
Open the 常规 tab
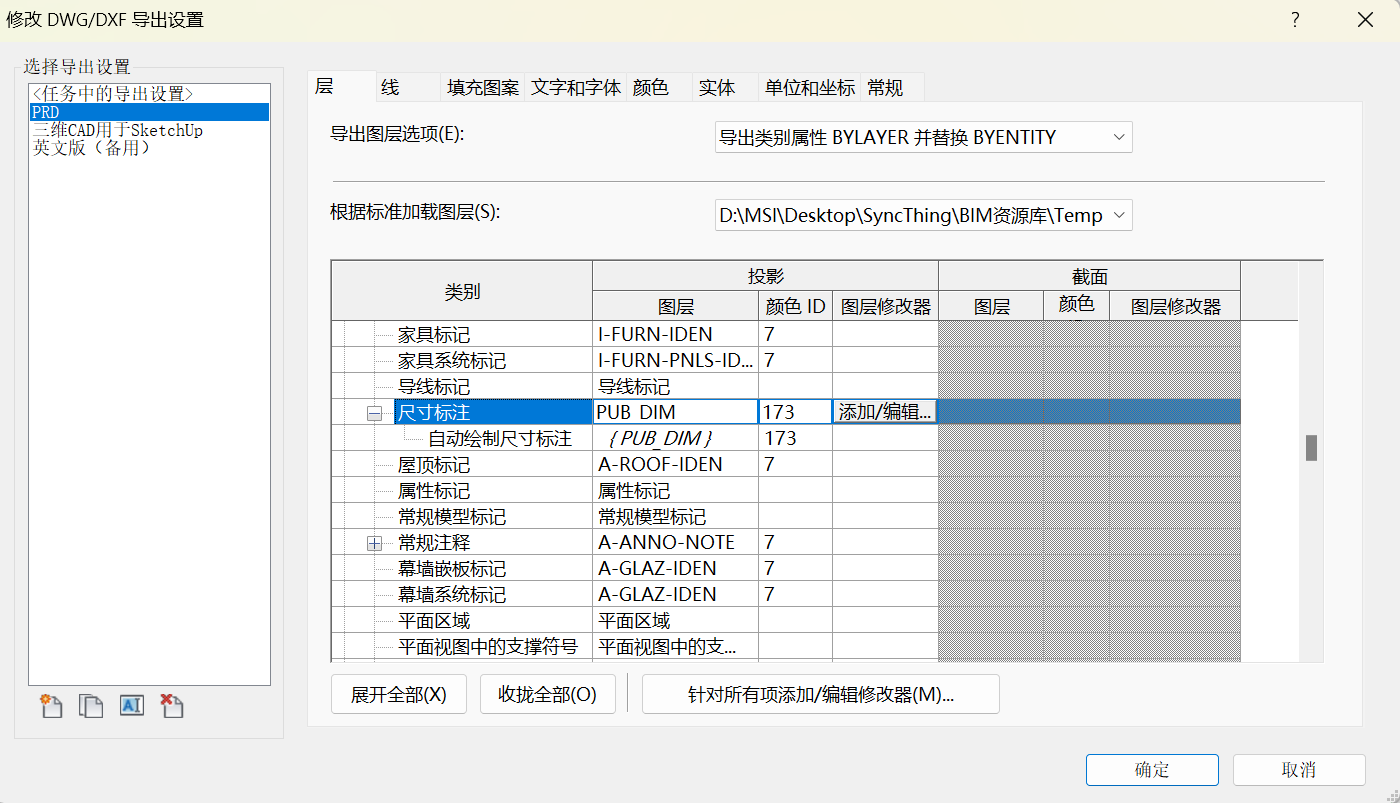coord(884,87)
